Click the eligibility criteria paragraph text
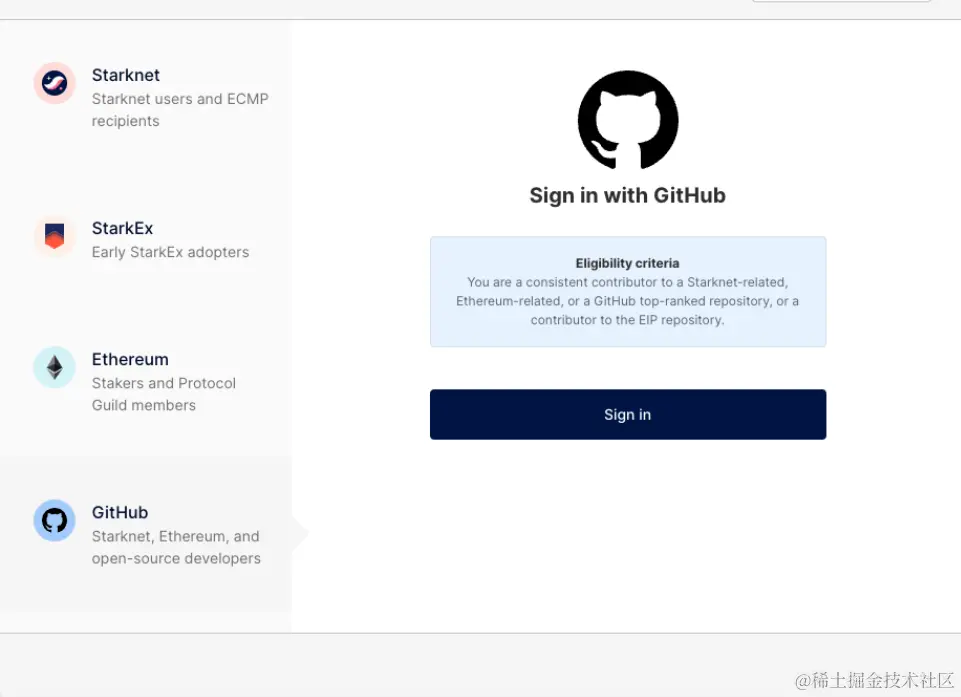 [x=628, y=301]
